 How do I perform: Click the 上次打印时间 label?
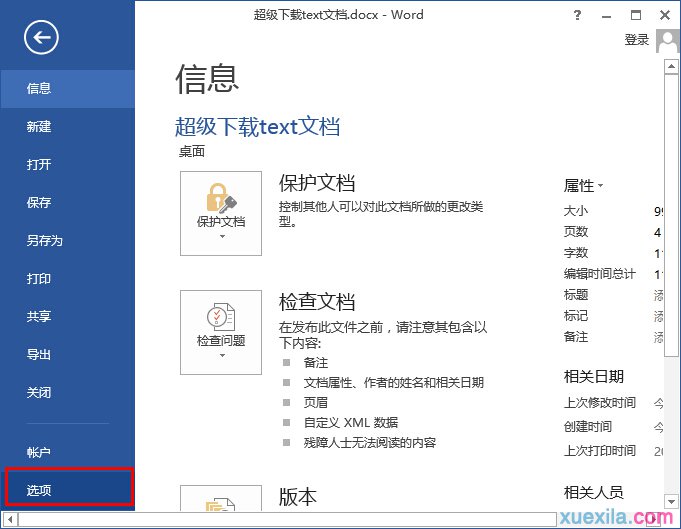coord(599,451)
